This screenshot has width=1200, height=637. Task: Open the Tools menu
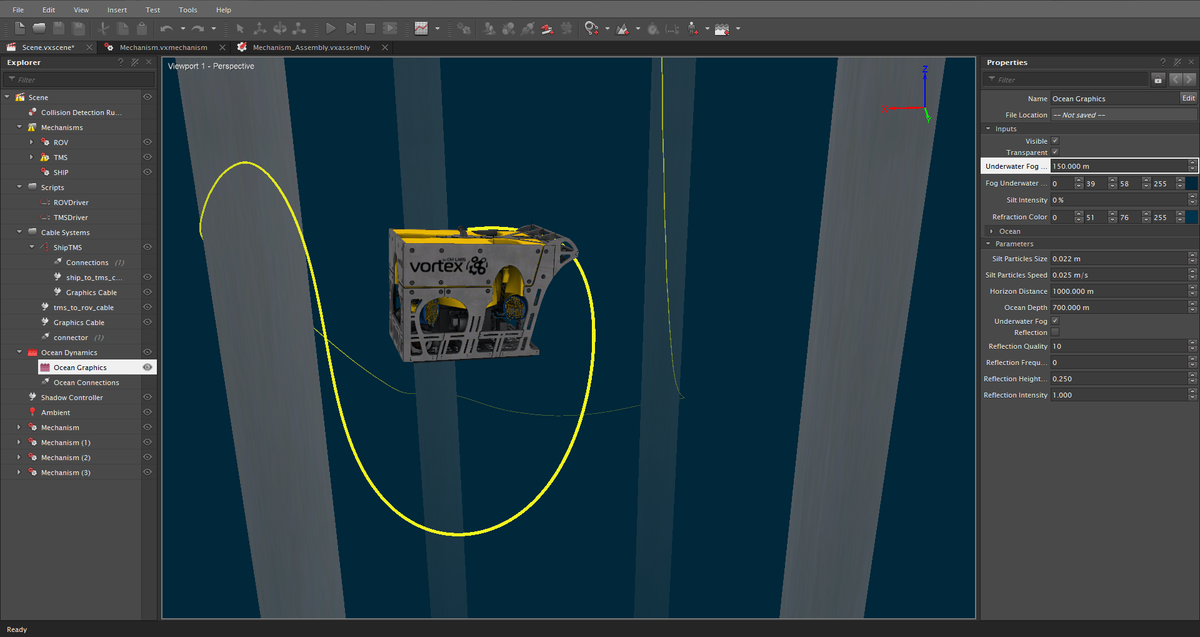pyautogui.click(x=187, y=9)
